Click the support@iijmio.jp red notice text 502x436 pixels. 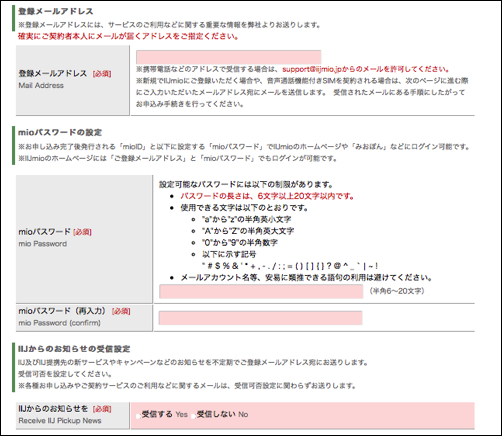tap(366, 69)
